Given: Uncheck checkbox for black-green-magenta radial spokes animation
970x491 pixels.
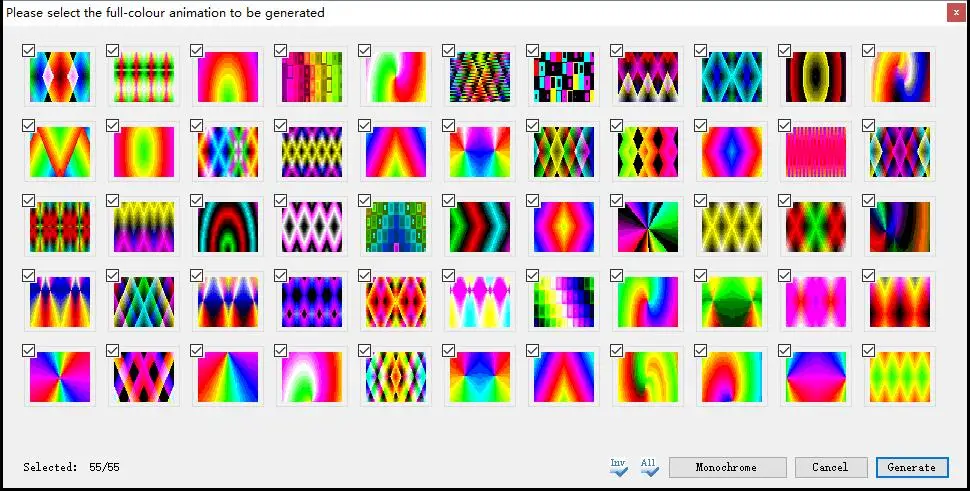Looking at the screenshot, I should click(616, 200).
